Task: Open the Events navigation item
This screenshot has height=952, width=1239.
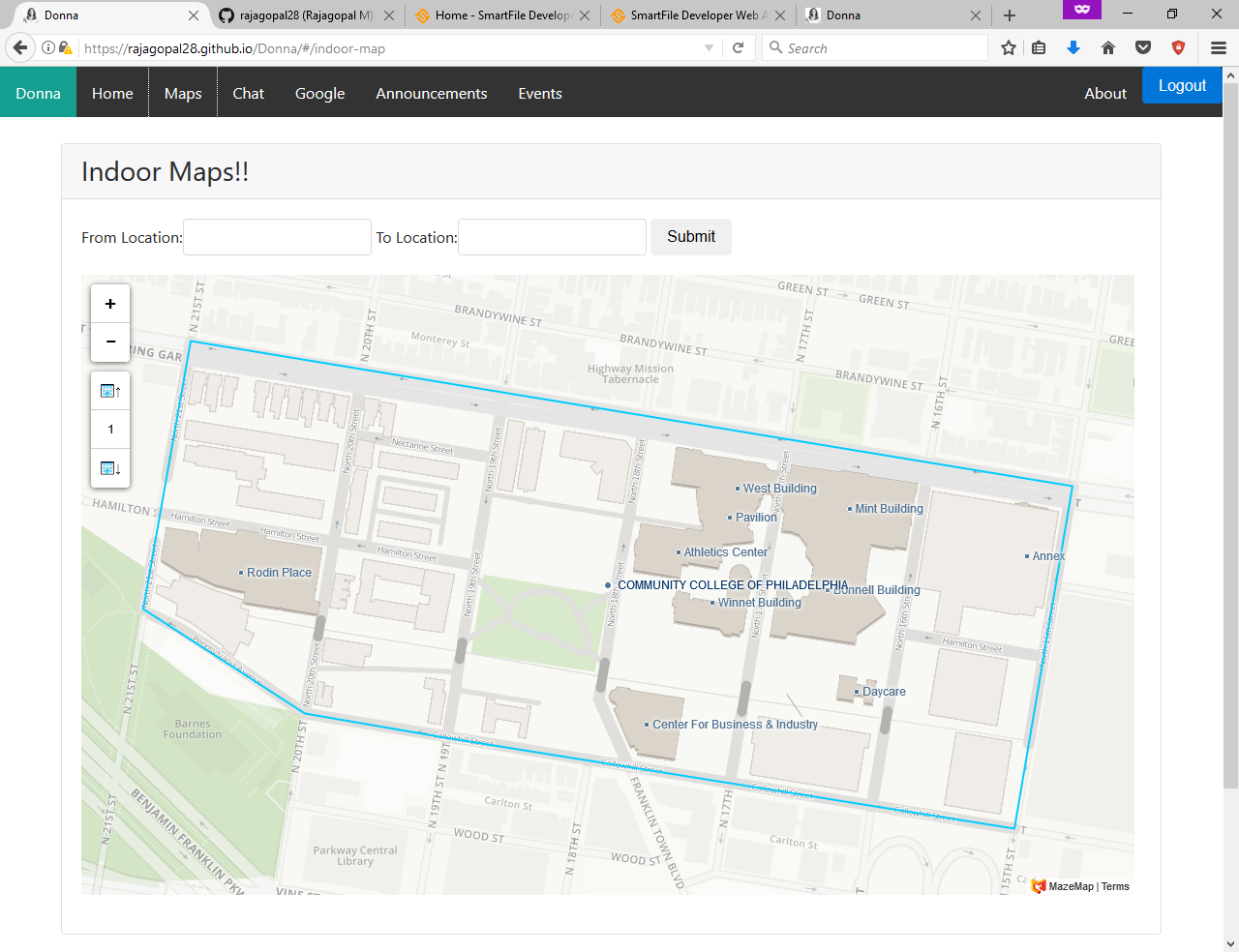Action: click(540, 93)
